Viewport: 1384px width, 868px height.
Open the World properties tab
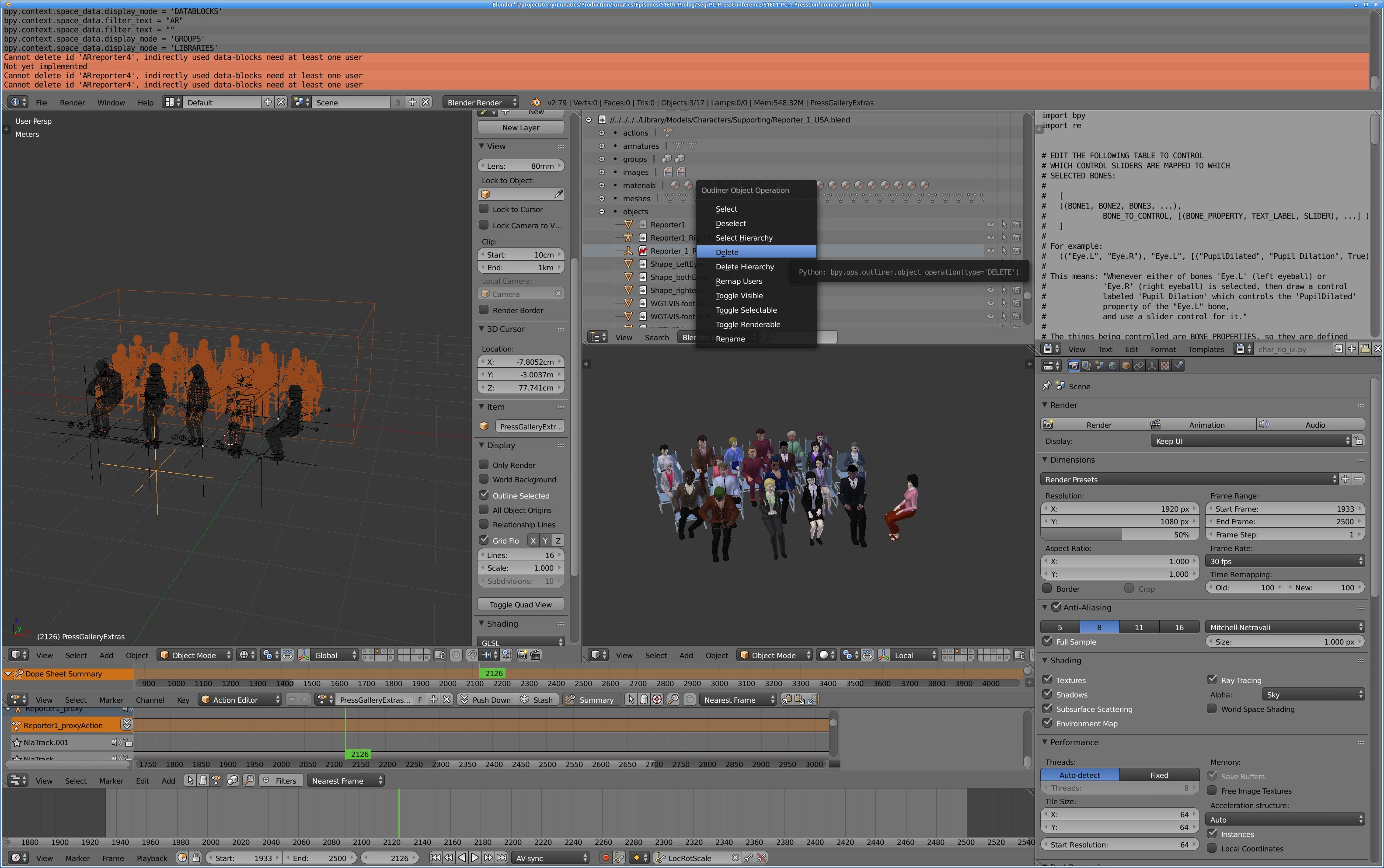pyautogui.click(x=1112, y=366)
